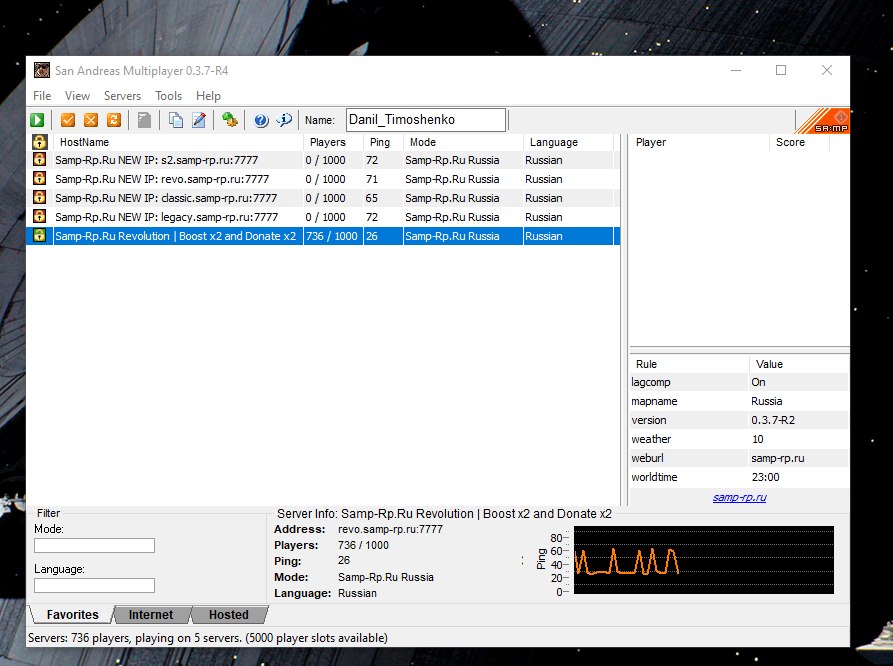Image resolution: width=893 pixels, height=666 pixels.
Task: Click the green Connect play icon
Action: (x=37, y=120)
